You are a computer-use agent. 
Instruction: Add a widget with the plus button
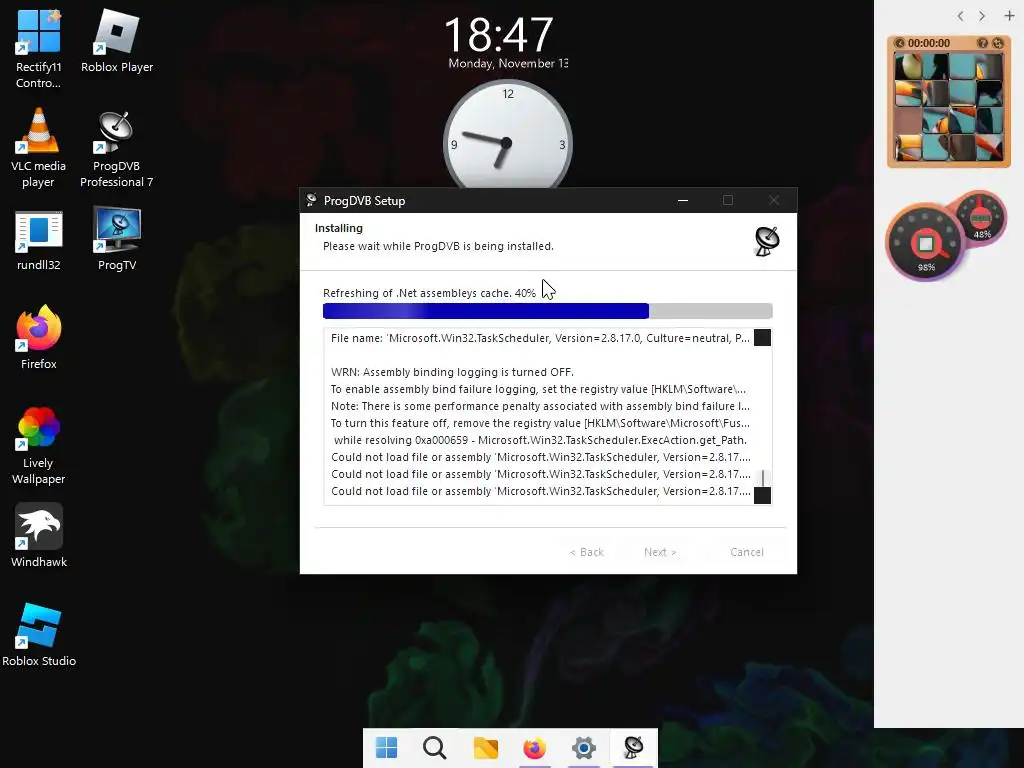1009,16
